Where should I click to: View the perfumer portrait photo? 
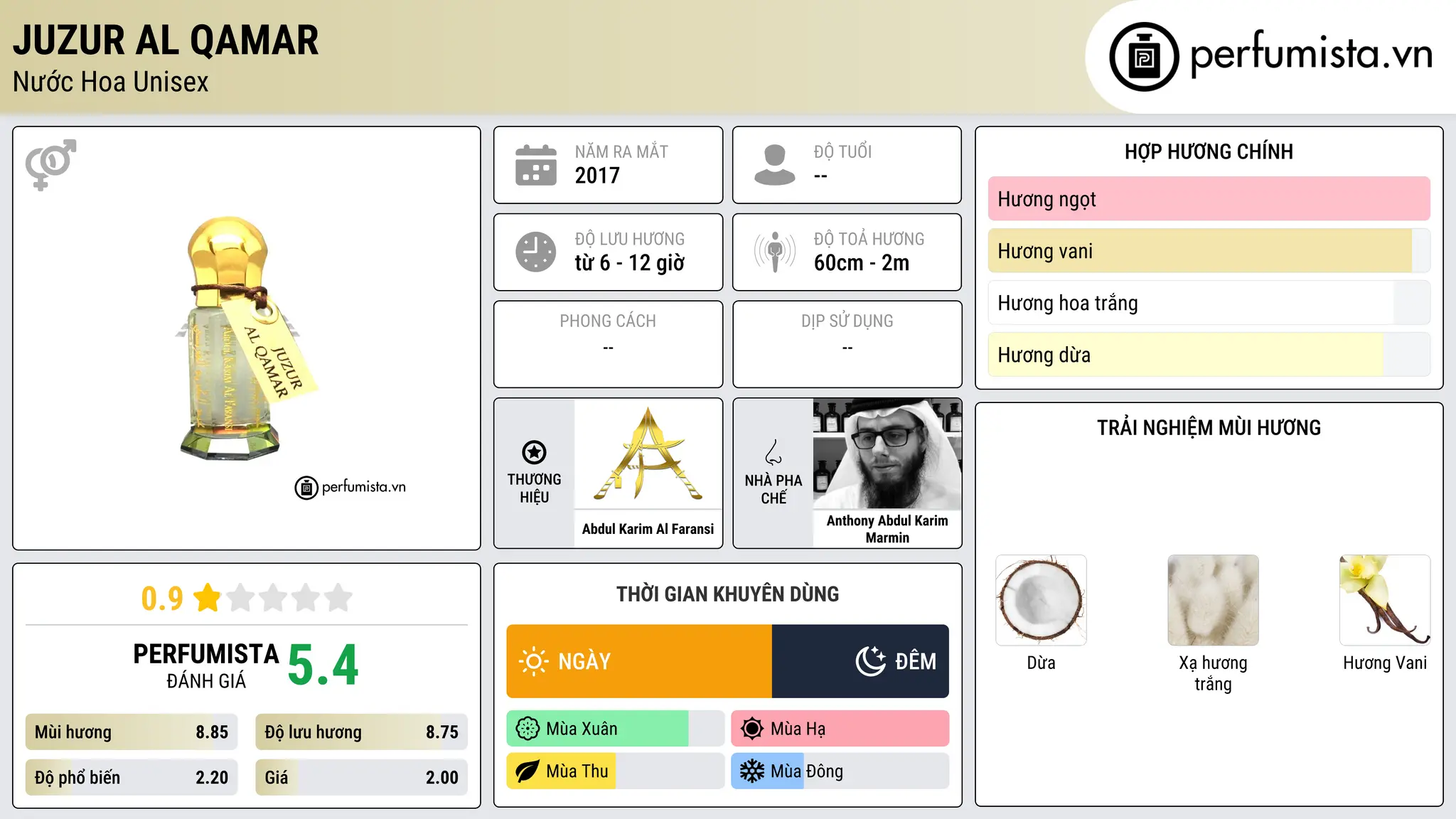pos(887,454)
